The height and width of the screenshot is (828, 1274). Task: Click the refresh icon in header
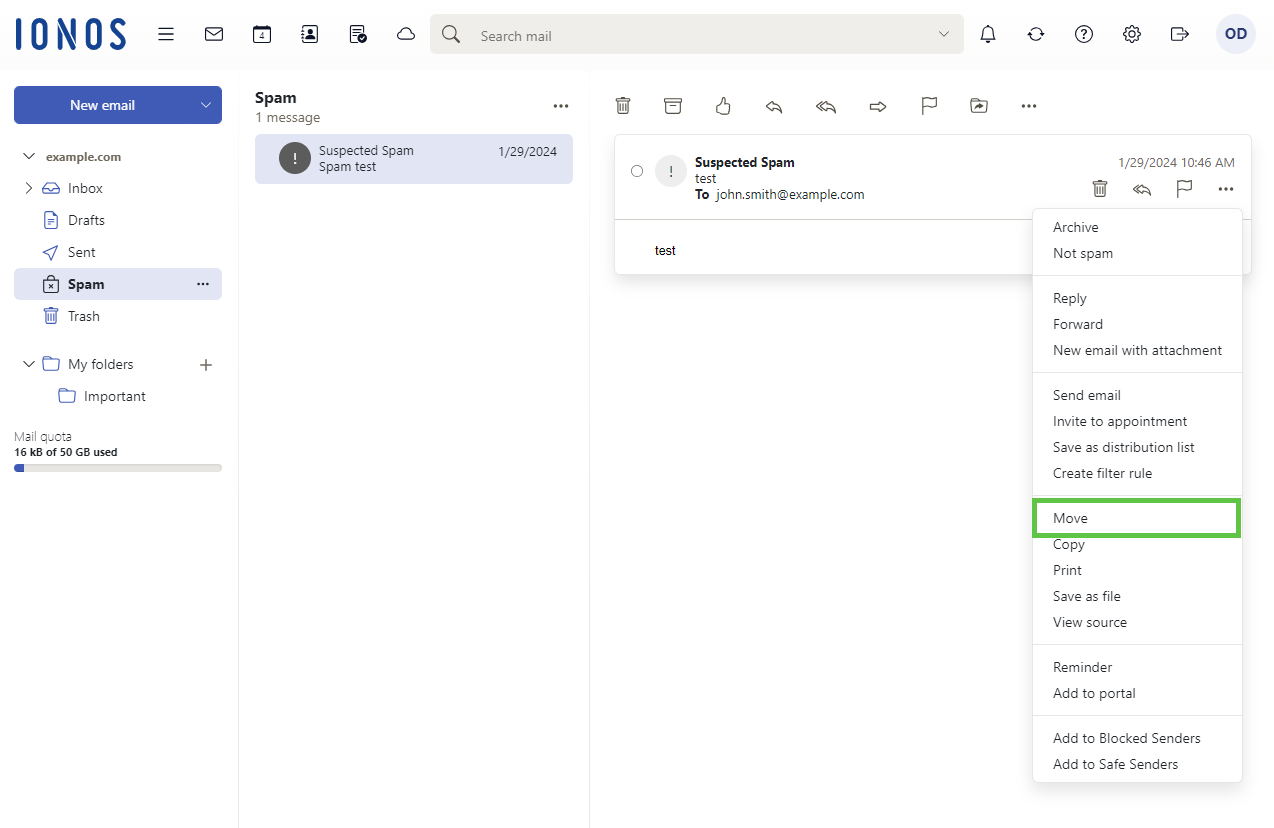(1036, 34)
